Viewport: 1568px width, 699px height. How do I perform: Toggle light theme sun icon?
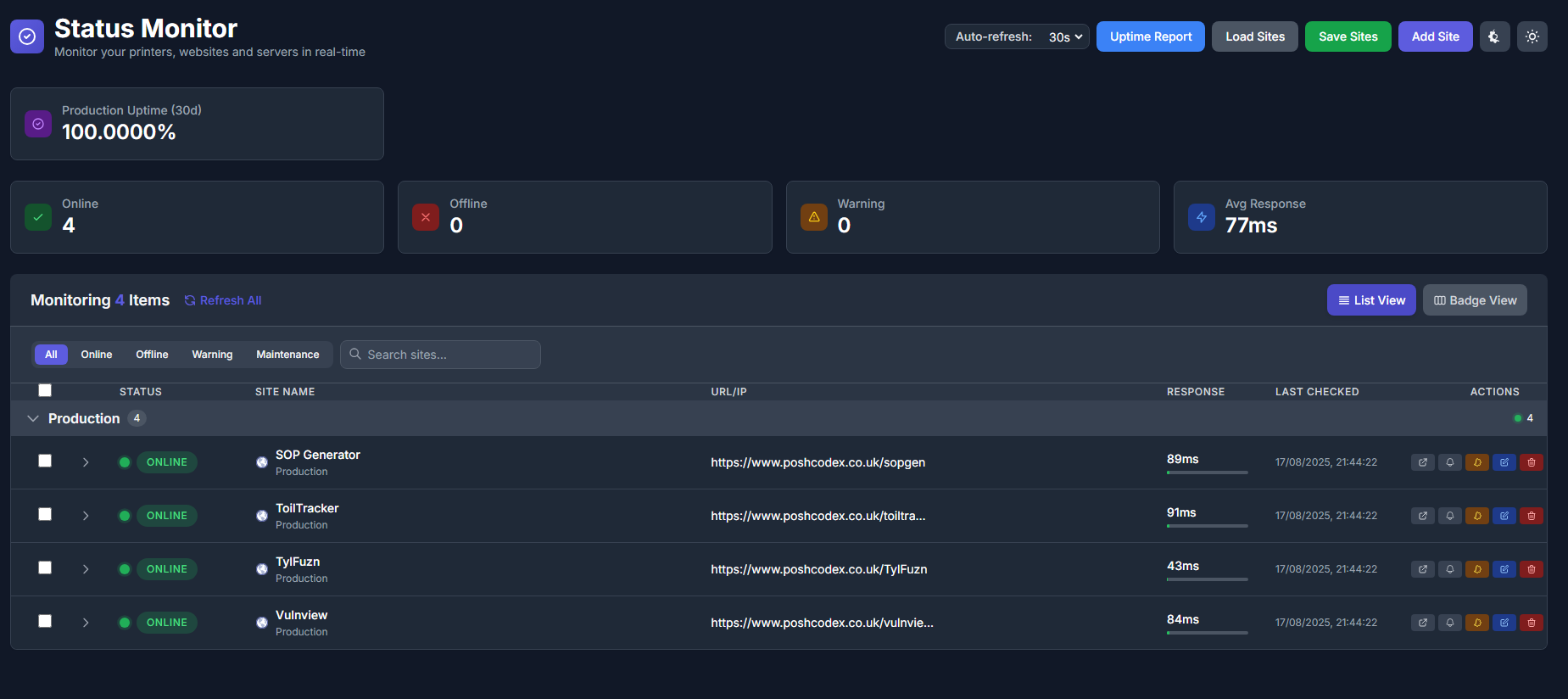click(x=1532, y=36)
